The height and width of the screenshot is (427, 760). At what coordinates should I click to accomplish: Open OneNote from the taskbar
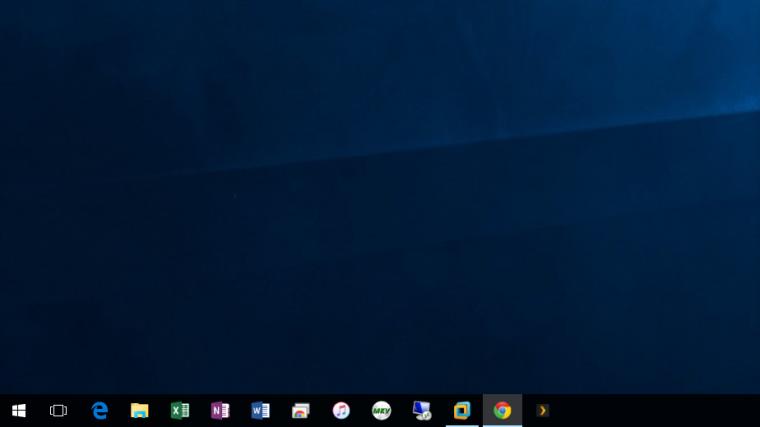[220, 411]
